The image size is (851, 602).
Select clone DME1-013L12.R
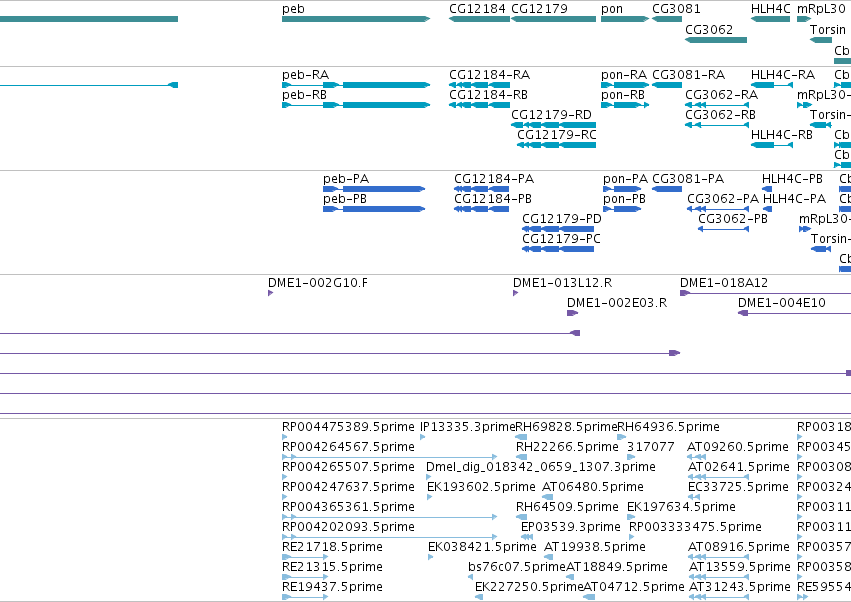tap(516, 293)
